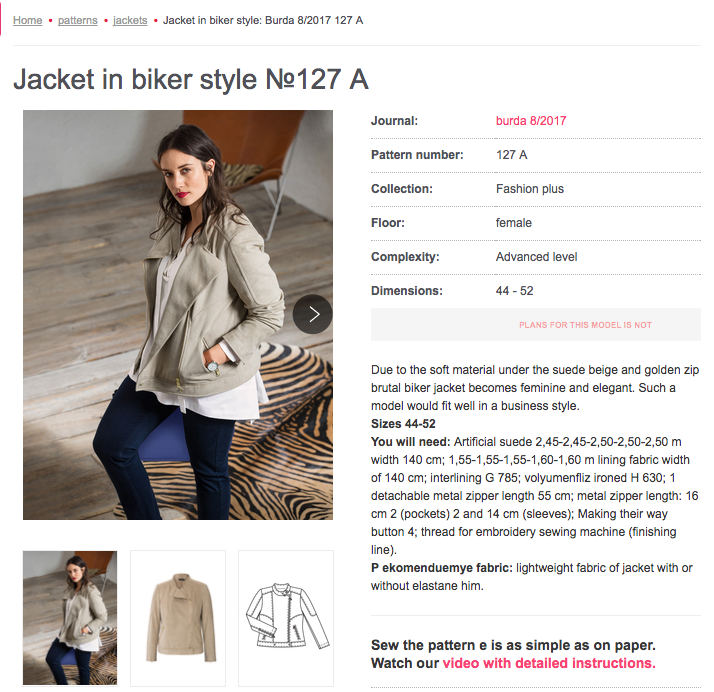The width and height of the screenshot is (714, 692).
Task: Click the pattern number value 127 A
Action: tap(511, 155)
